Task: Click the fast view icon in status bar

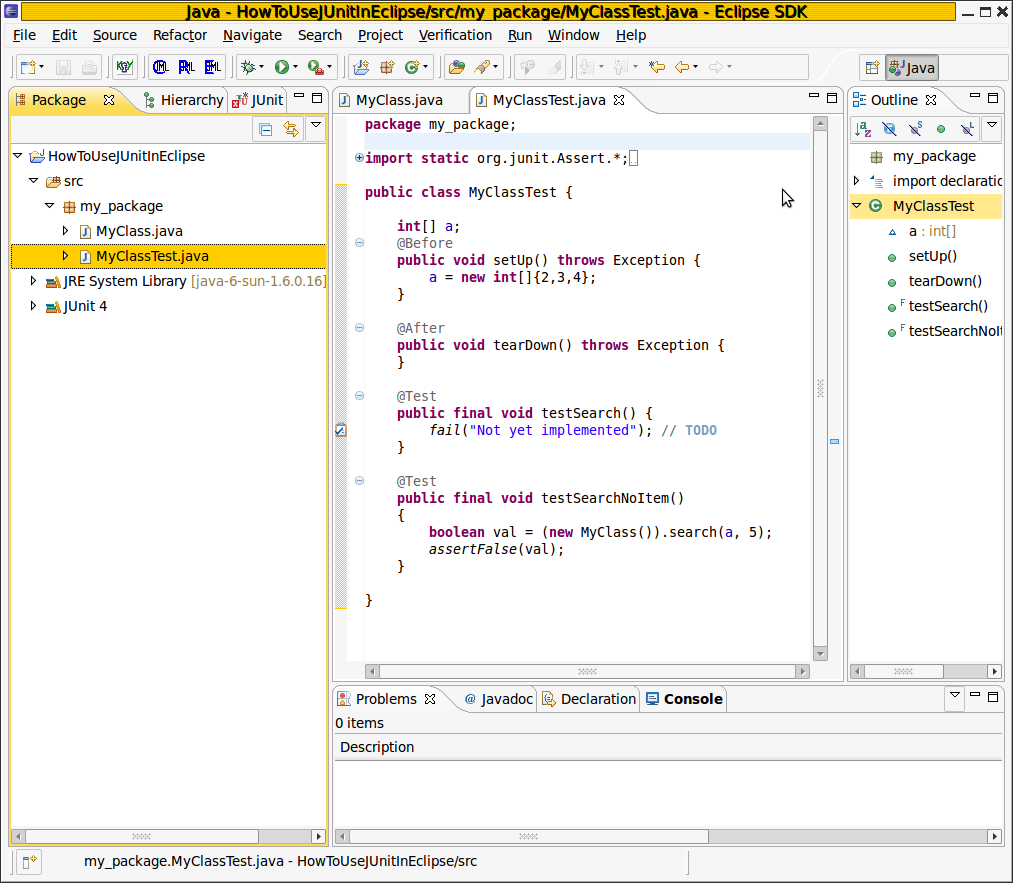Action: pos(29,862)
